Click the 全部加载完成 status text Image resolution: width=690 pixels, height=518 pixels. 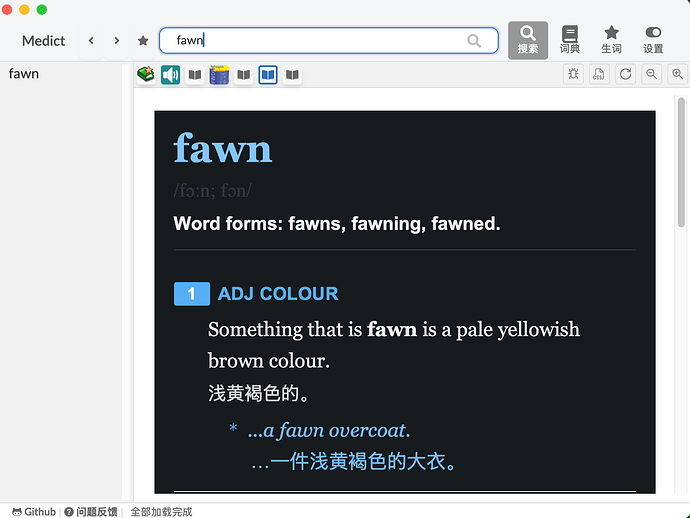click(x=161, y=512)
